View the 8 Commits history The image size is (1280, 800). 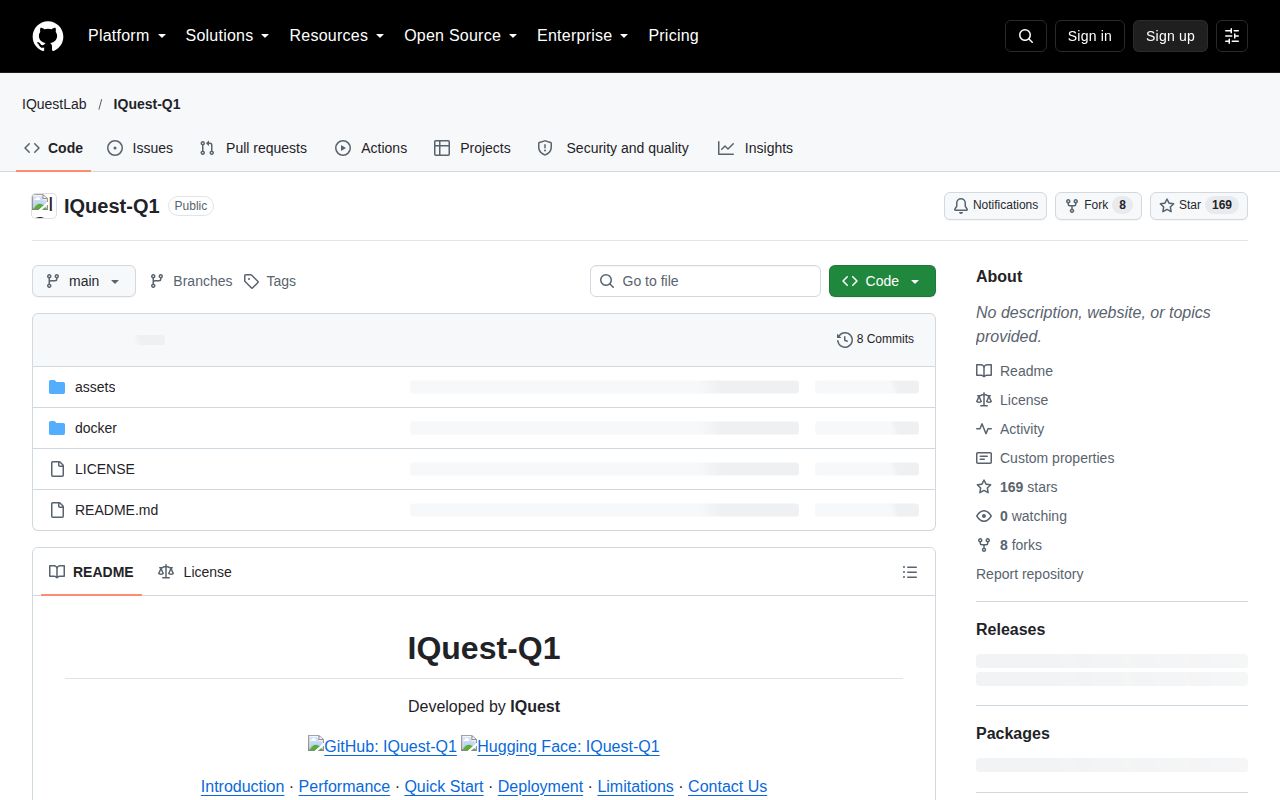coord(875,339)
